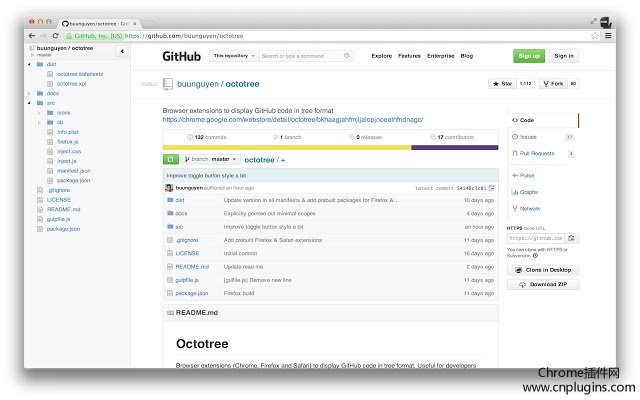Open the Explore menu link
The height and width of the screenshot is (400, 640).
382,56
